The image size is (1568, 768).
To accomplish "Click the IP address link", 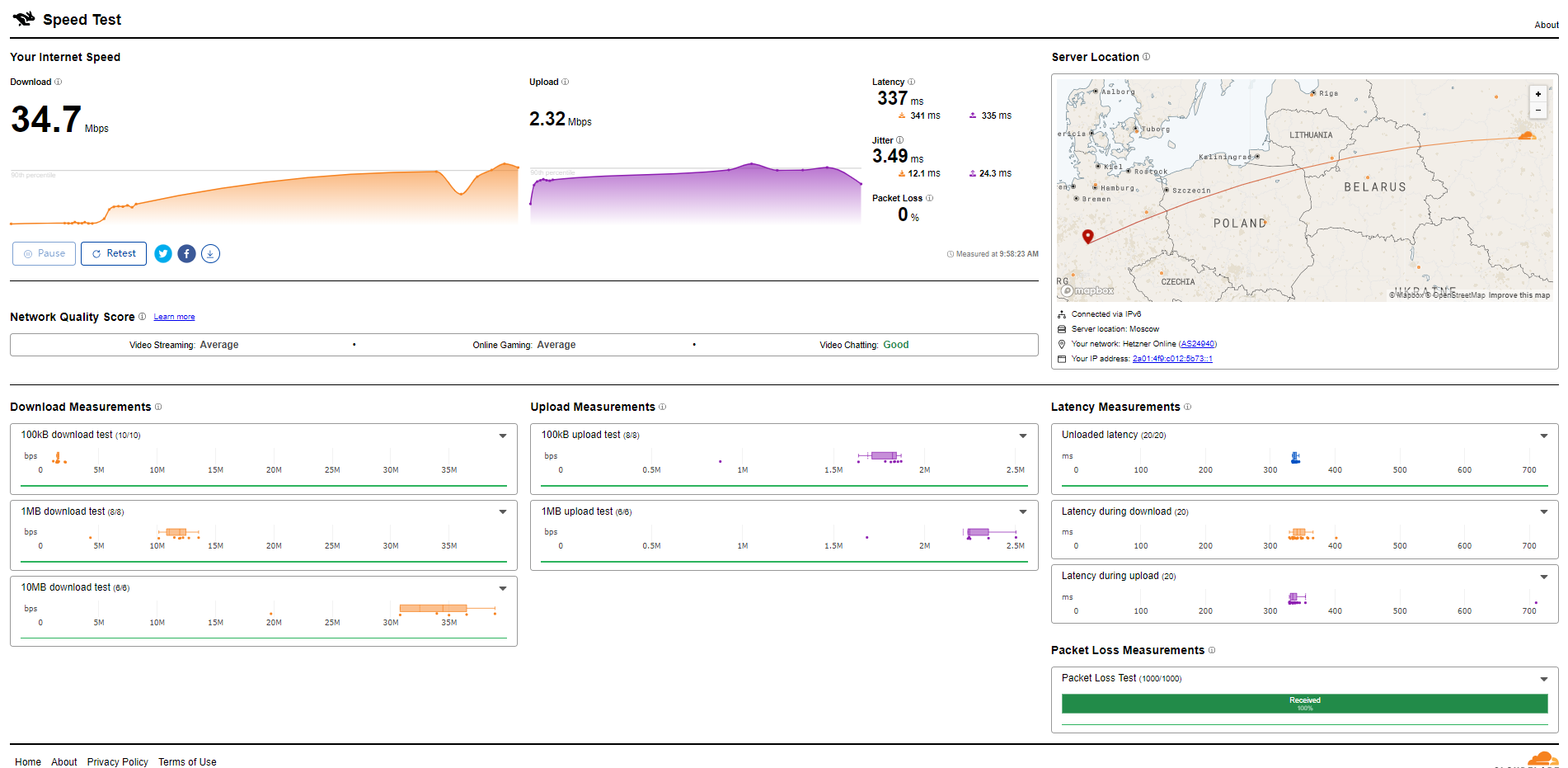I will coord(1172,359).
